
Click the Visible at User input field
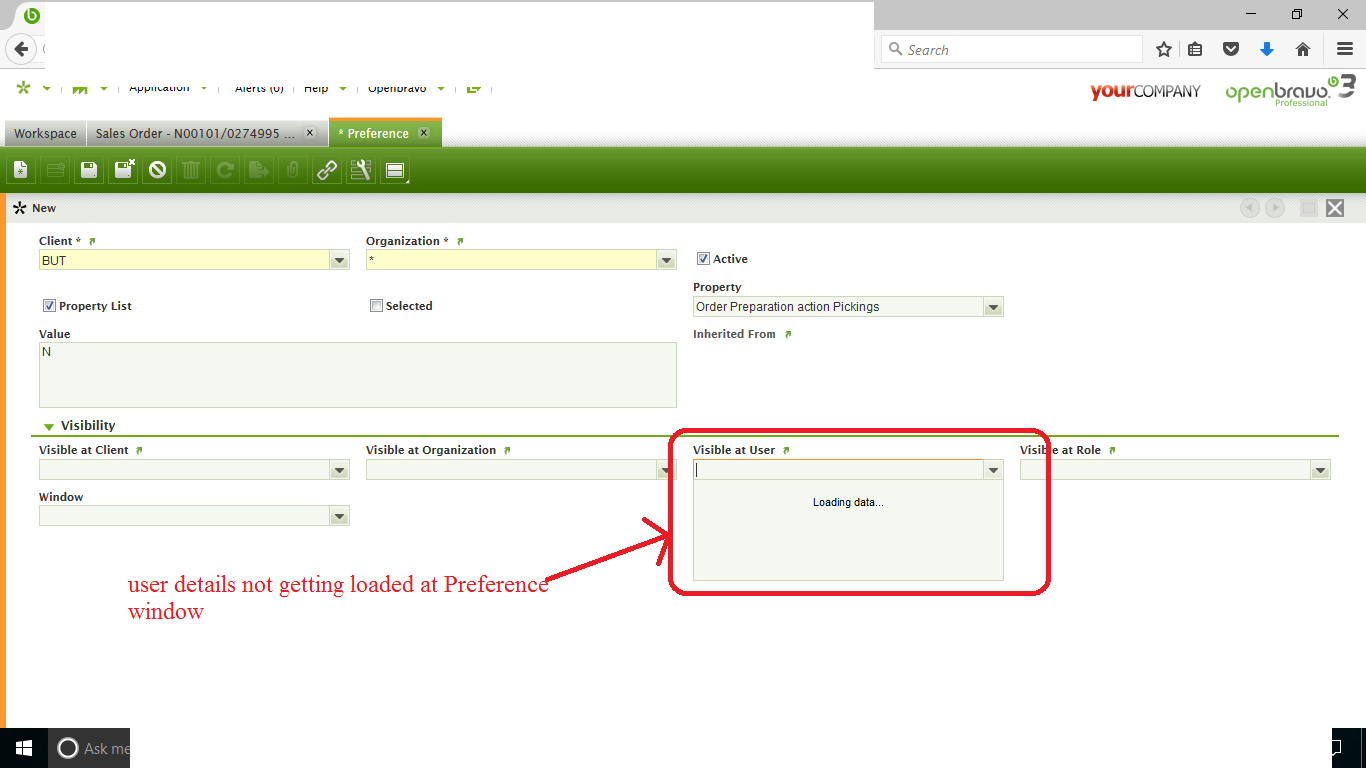(838, 470)
